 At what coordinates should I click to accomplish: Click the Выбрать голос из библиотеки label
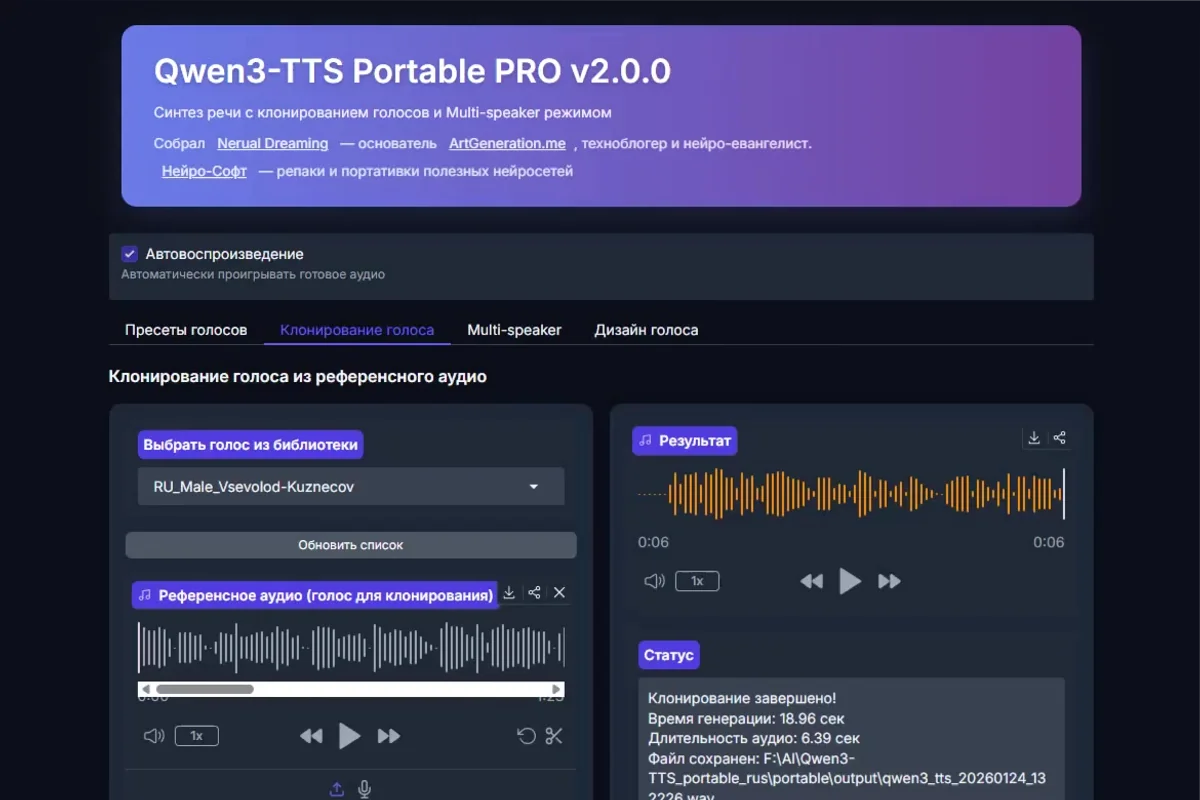[x=250, y=445]
